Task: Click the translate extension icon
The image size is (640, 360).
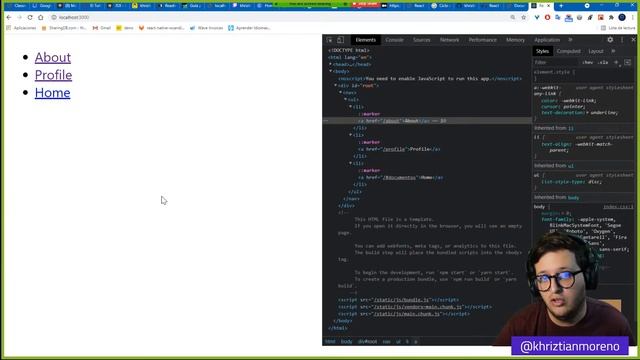Action: pos(558,18)
